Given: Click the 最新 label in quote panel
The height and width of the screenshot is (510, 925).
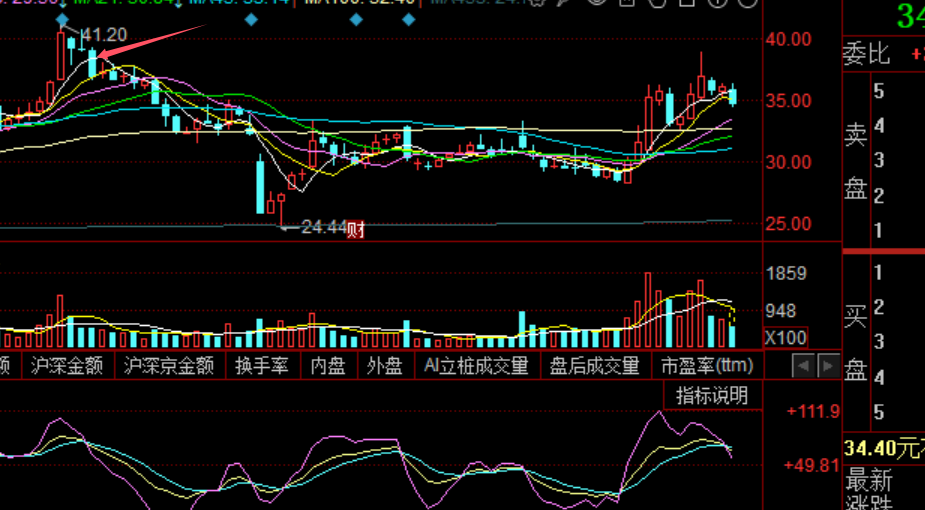Looking at the screenshot, I should pos(868,482).
